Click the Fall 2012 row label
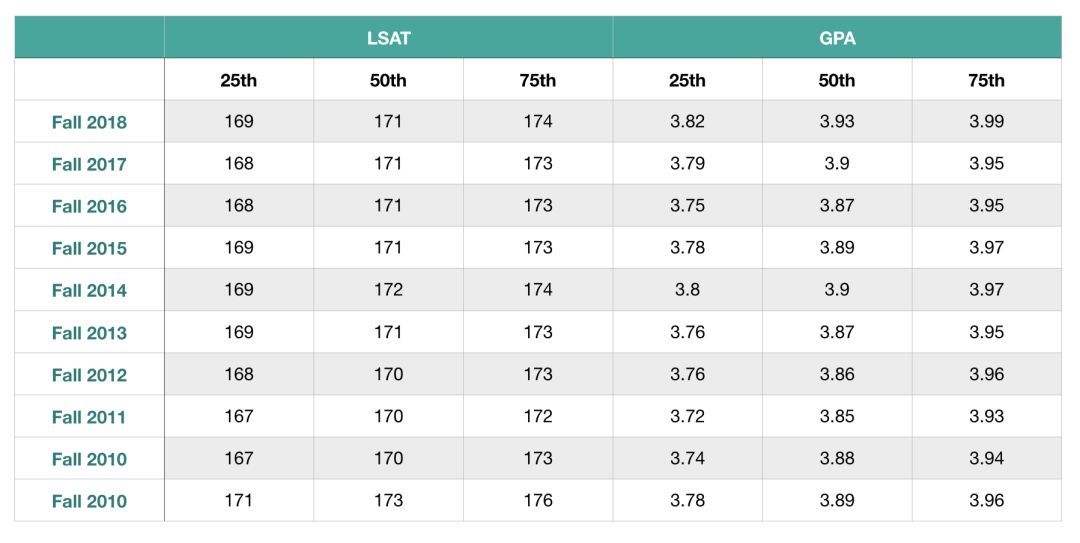Viewport: 1080px width, 543px height. [x=89, y=375]
